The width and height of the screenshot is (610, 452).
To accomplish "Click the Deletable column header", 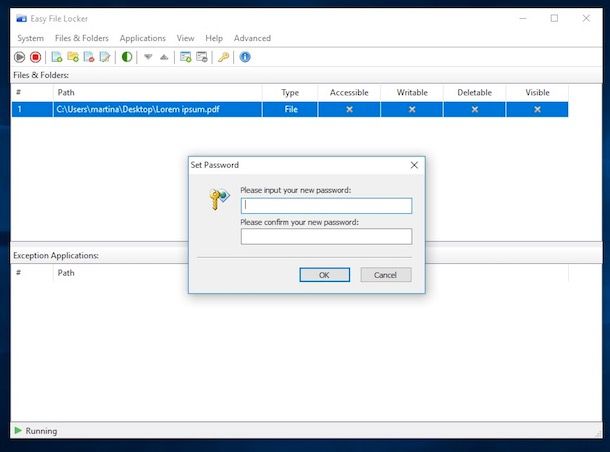I will click(x=475, y=93).
